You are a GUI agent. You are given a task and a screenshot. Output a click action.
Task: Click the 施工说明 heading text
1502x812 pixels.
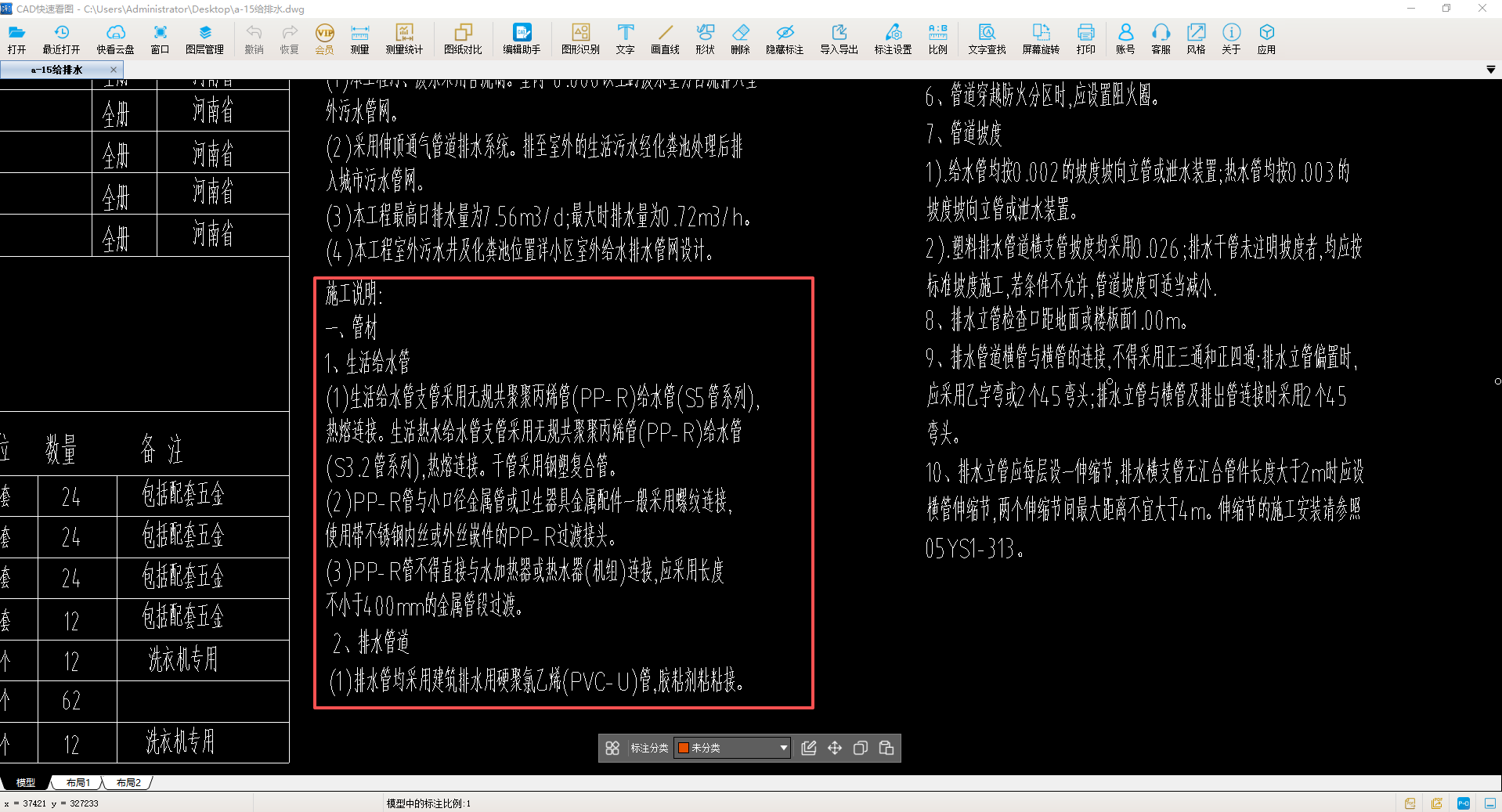click(353, 294)
